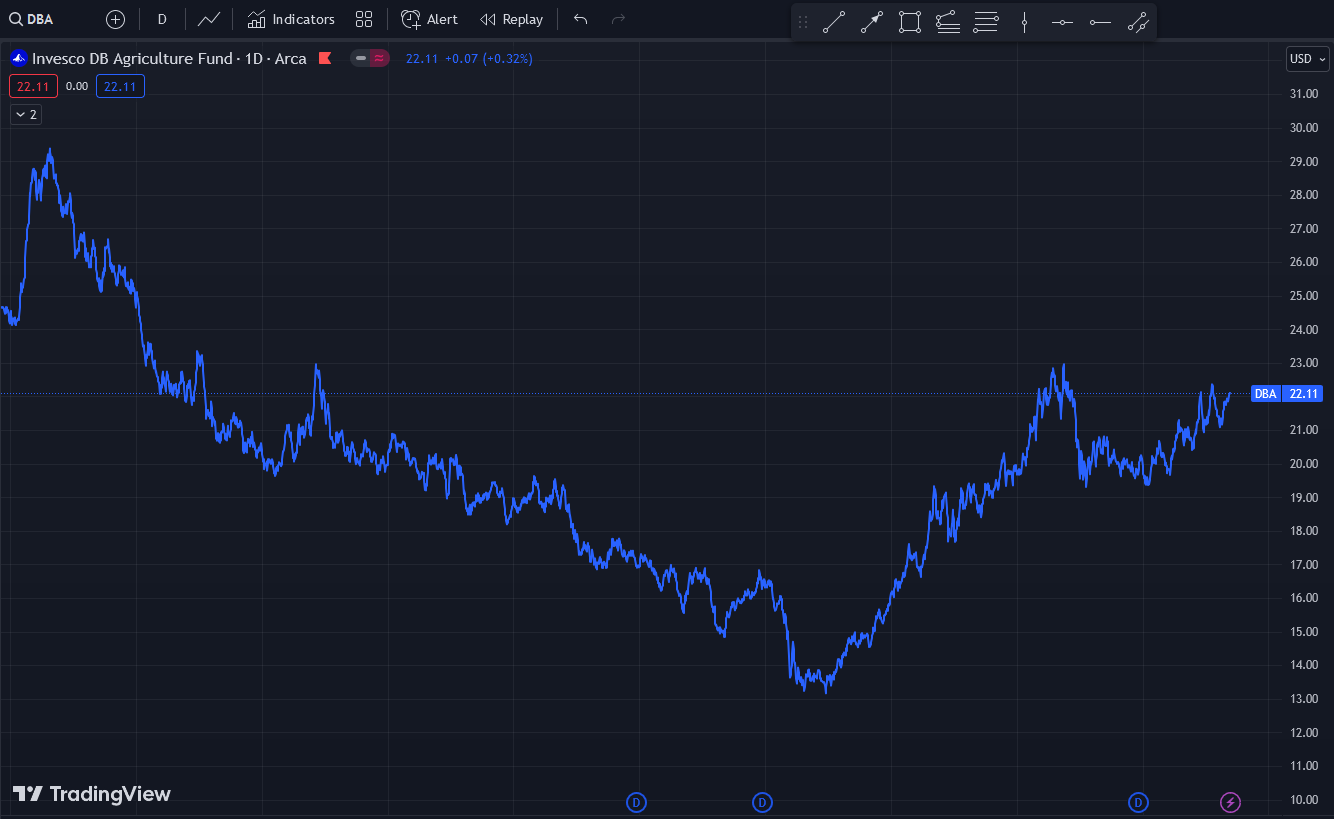This screenshot has width=1334, height=819.
Task: Open the D time interval selector
Action: (162, 19)
